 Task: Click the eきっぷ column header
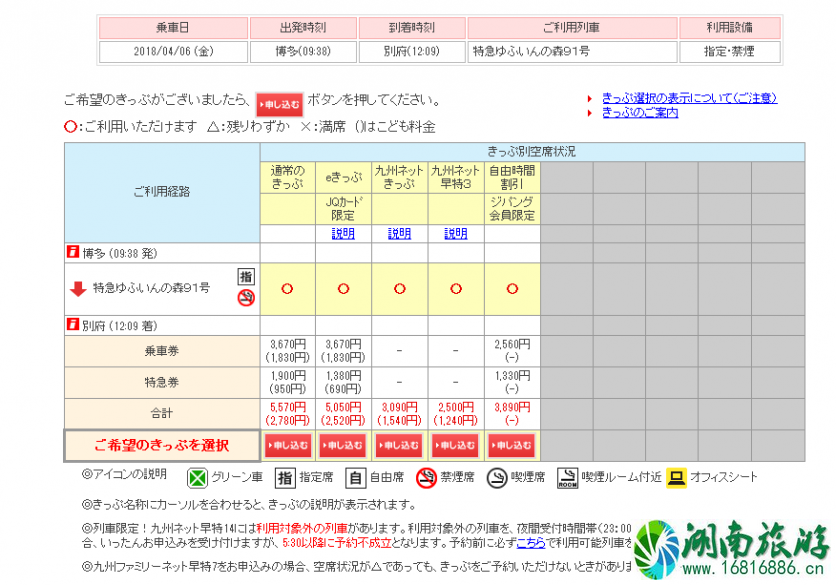[343, 178]
